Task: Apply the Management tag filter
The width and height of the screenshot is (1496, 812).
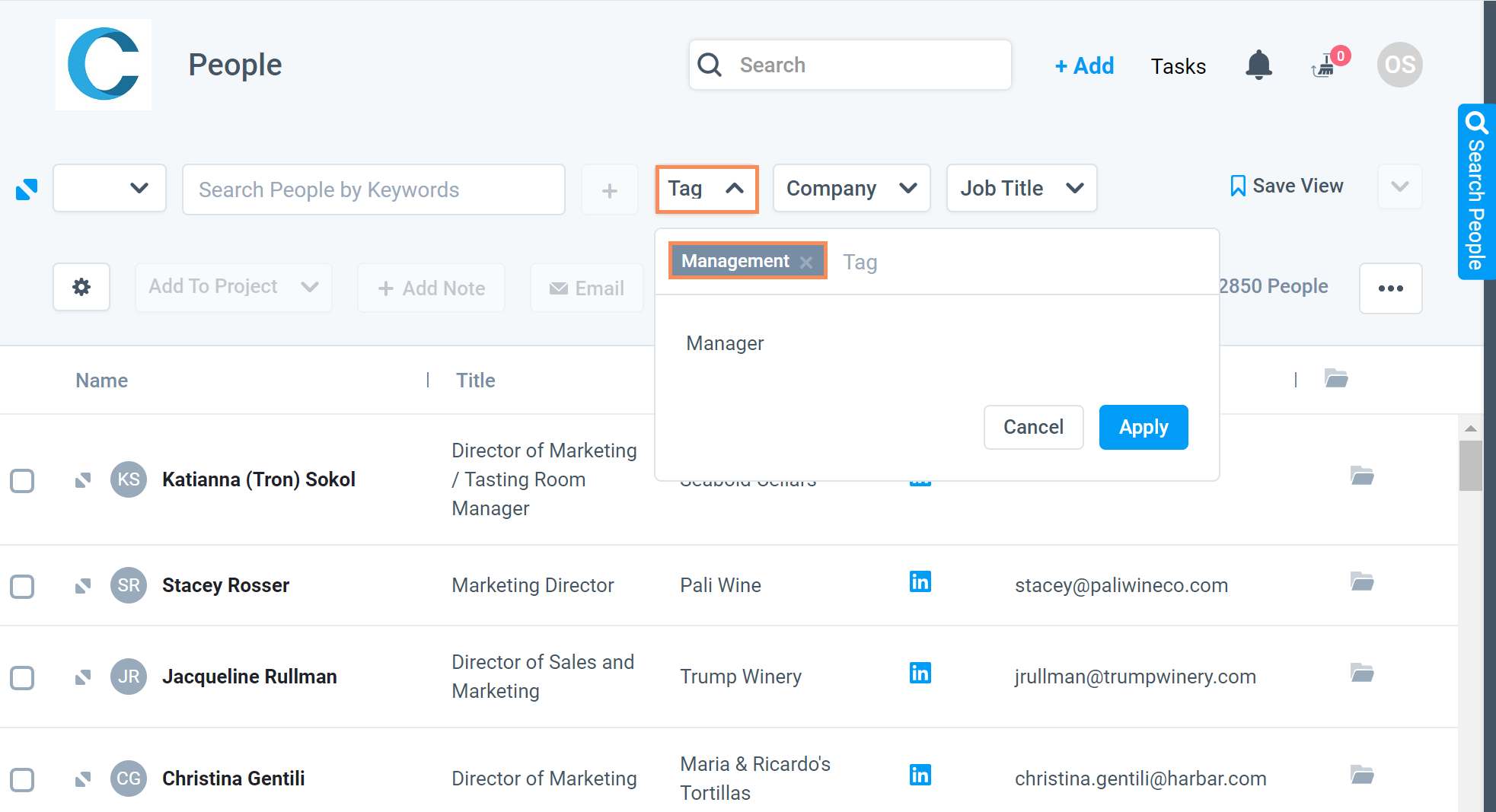Action: (x=1143, y=427)
